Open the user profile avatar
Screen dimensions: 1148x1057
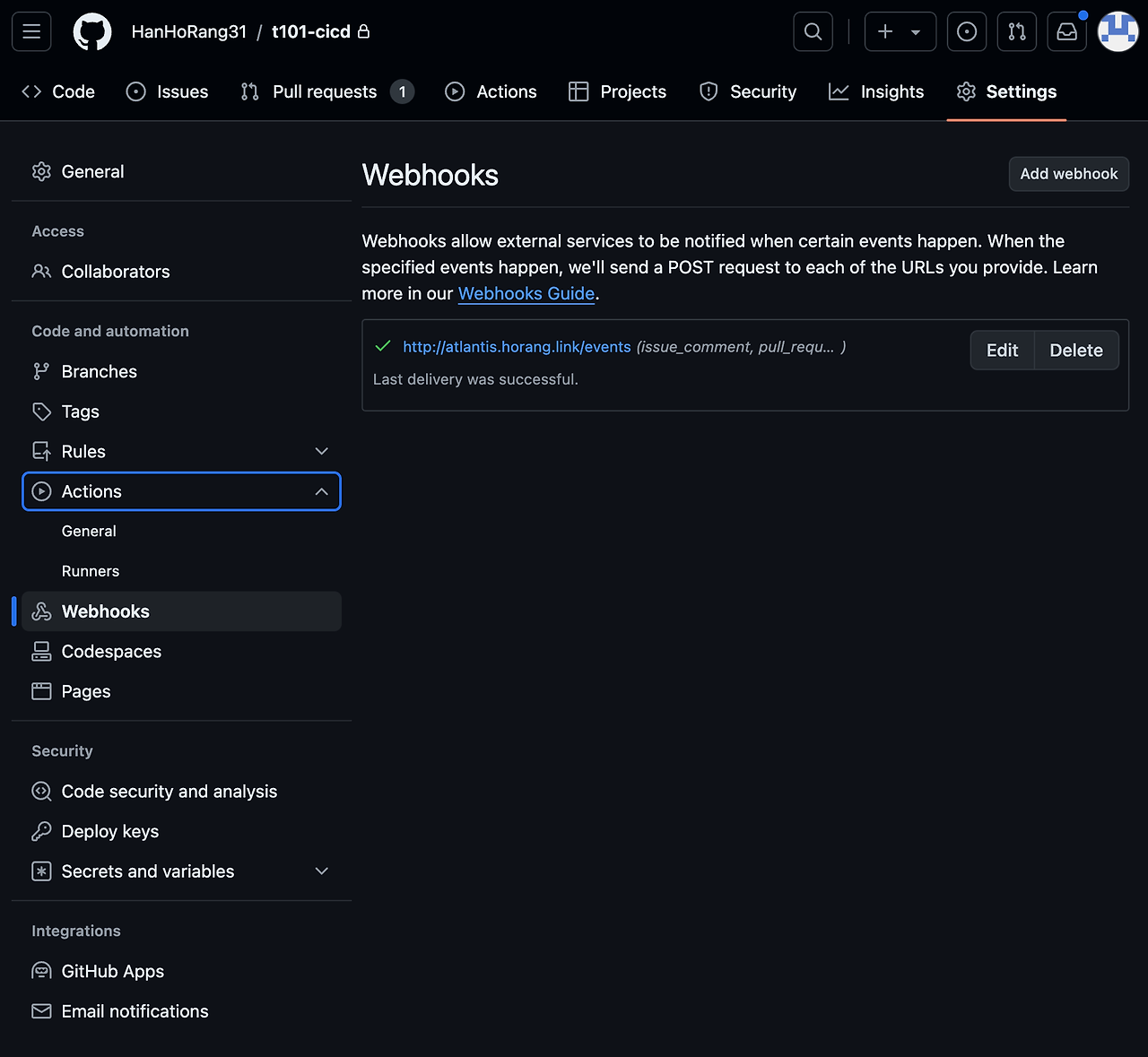[x=1118, y=31]
